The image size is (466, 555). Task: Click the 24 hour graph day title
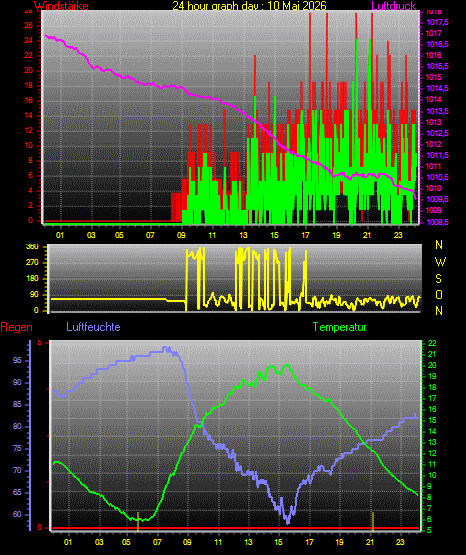point(249,5)
